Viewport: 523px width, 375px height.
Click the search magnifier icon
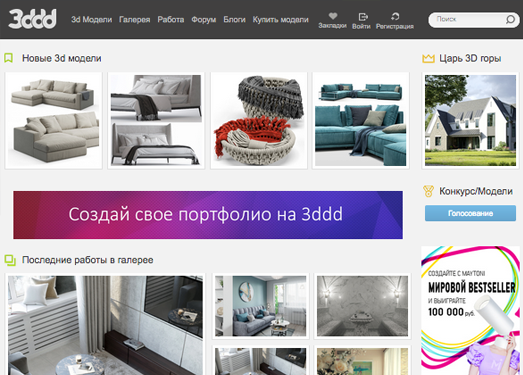[x=510, y=19]
